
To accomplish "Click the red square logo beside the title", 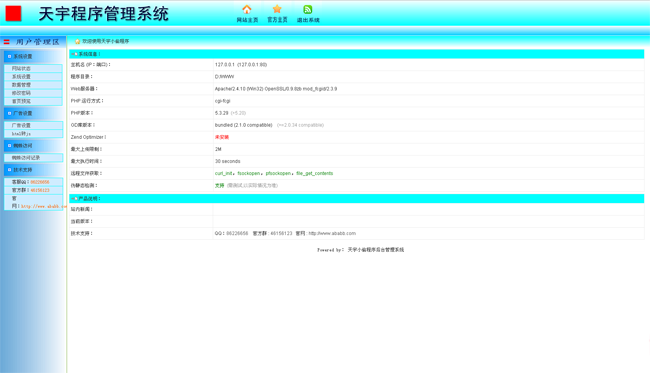I will point(13,14).
